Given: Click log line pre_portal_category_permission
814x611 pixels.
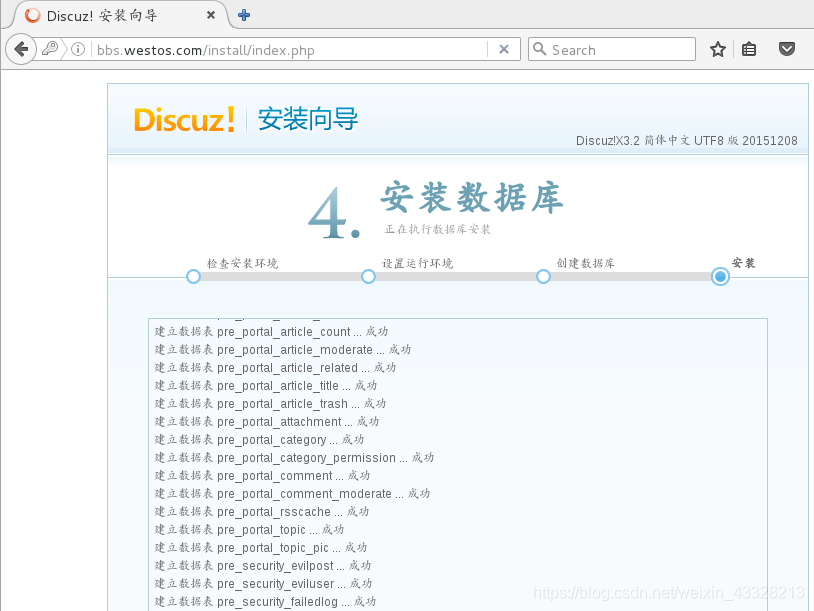Looking at the screenshot, I should coord(294,458).
